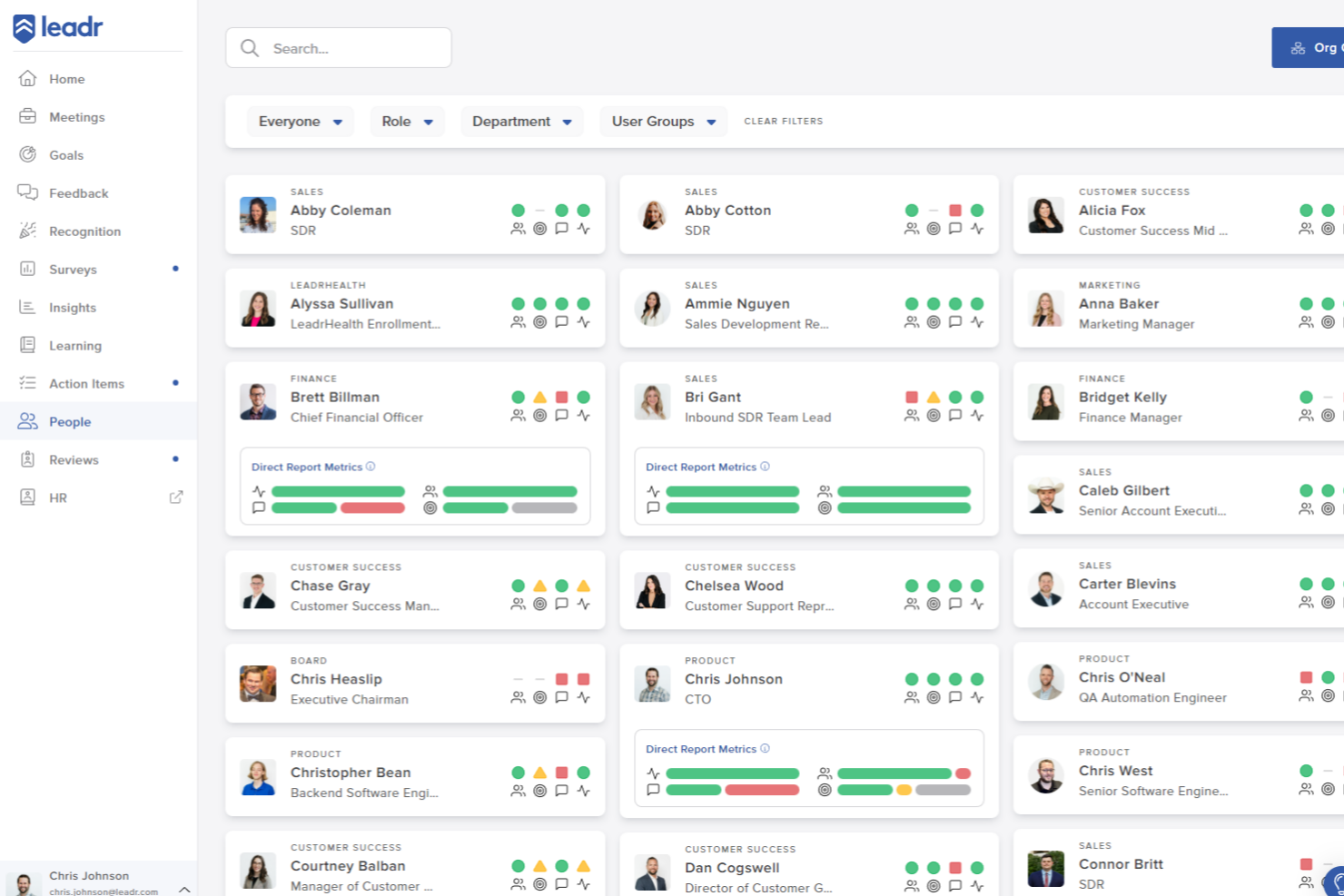The width and height of the screenshot is (1344, 896).
Task: Open the Department filter dropdown
Action: [521, 122]
